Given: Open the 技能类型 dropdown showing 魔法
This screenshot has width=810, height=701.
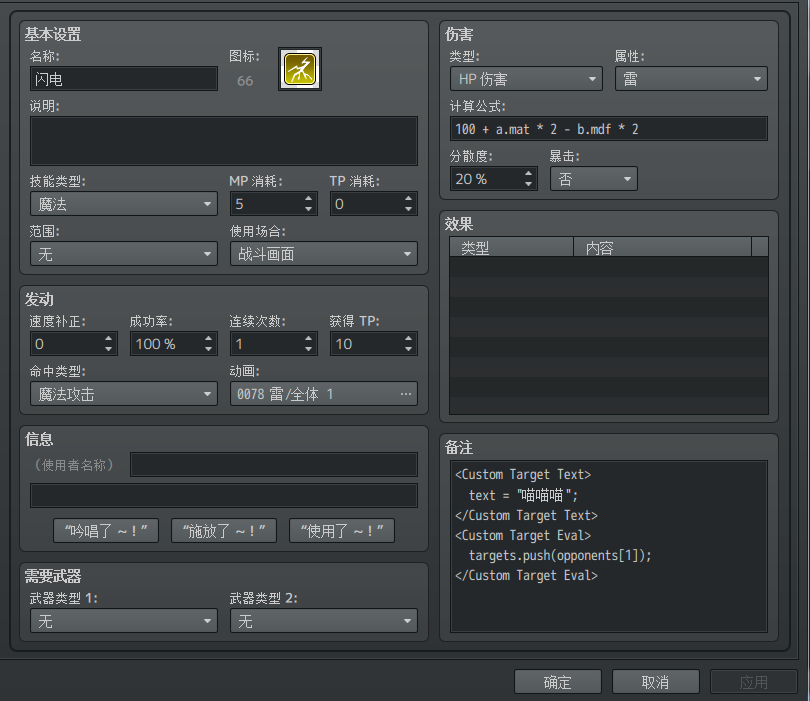Looking at the screenshot, I should pyautogui.click(x=124, y=204).
